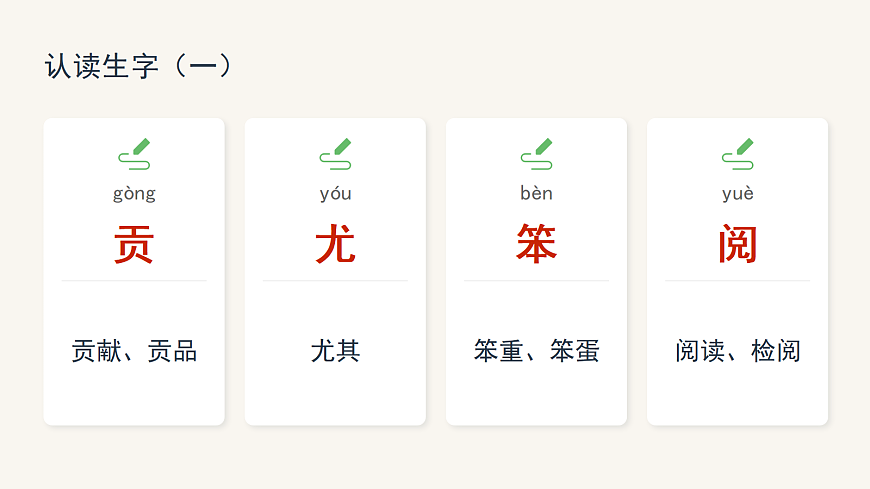Tap the red character 笨
Viewport: 870px width, 489px height.
click(x=536, y=244)
